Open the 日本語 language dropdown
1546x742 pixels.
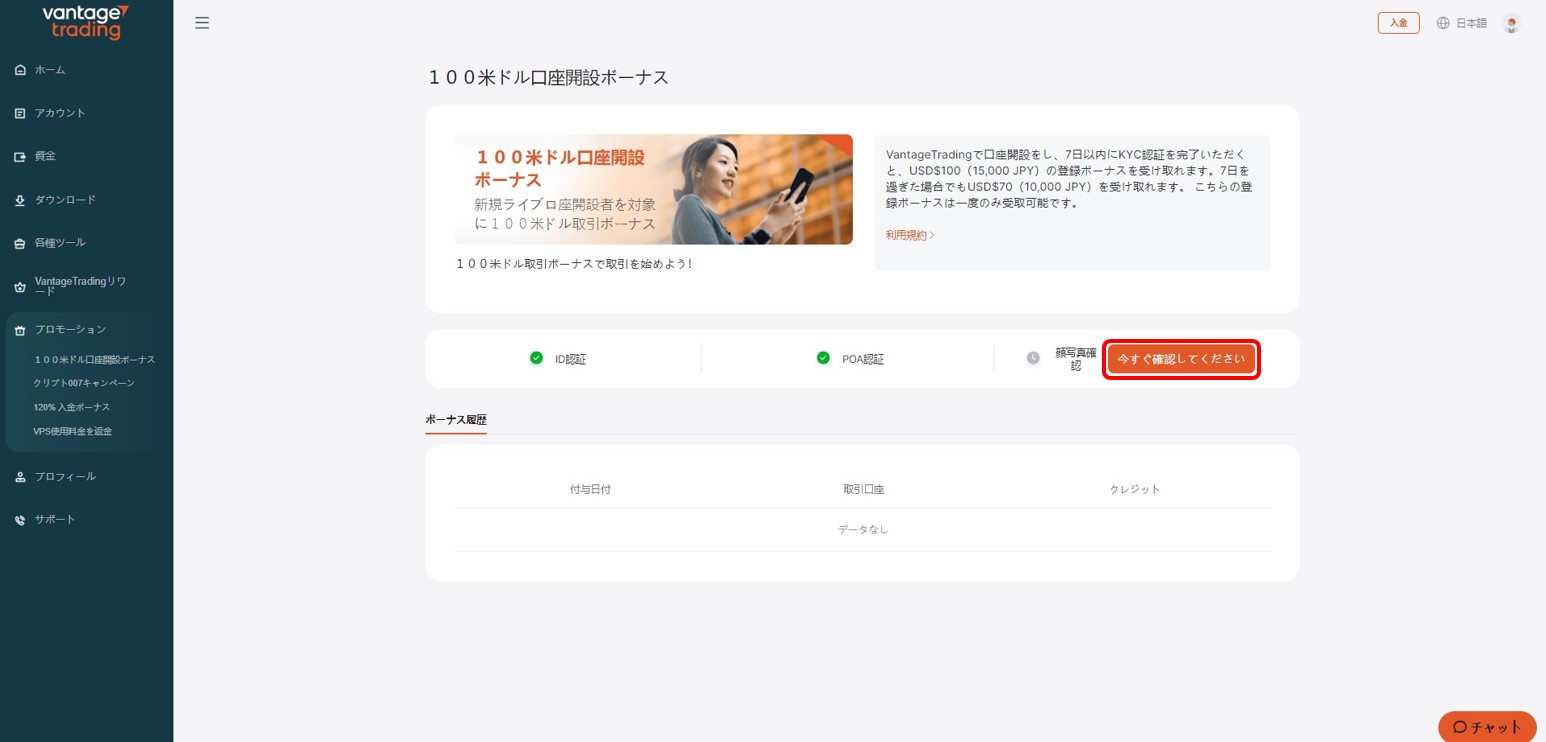[1471, 23]
